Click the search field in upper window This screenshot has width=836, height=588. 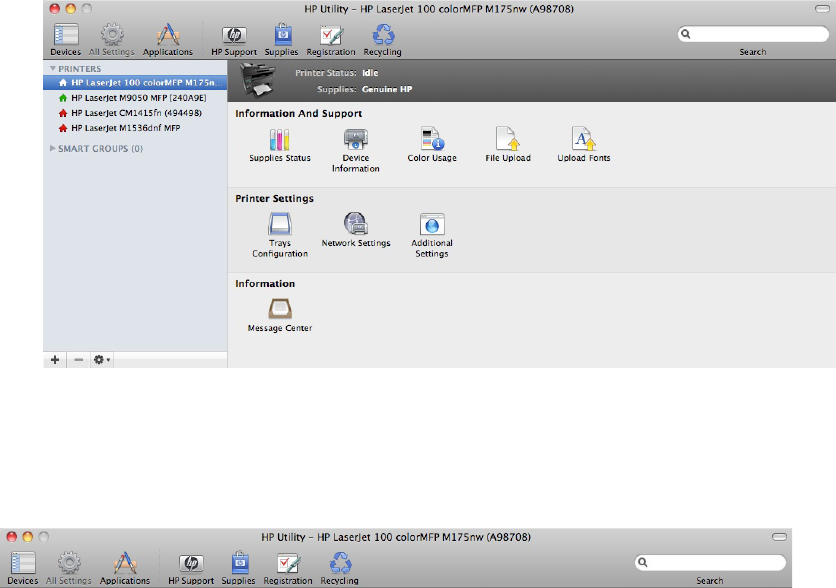click(x=753, y=34)
